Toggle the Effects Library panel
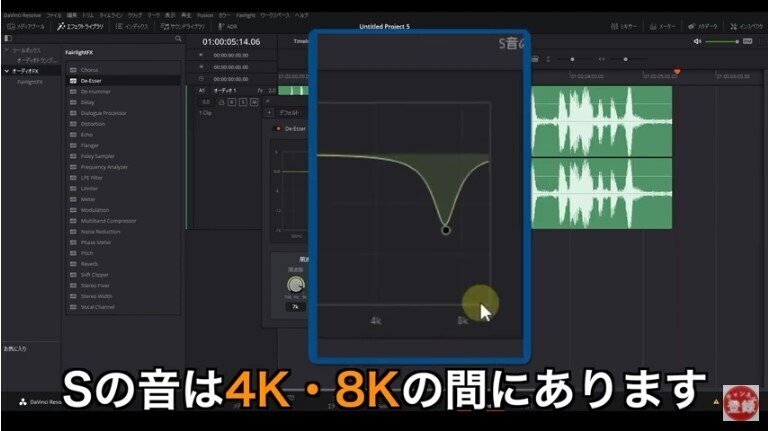The height and width of the screenshot is (431, 768). [x=80, y=26]
